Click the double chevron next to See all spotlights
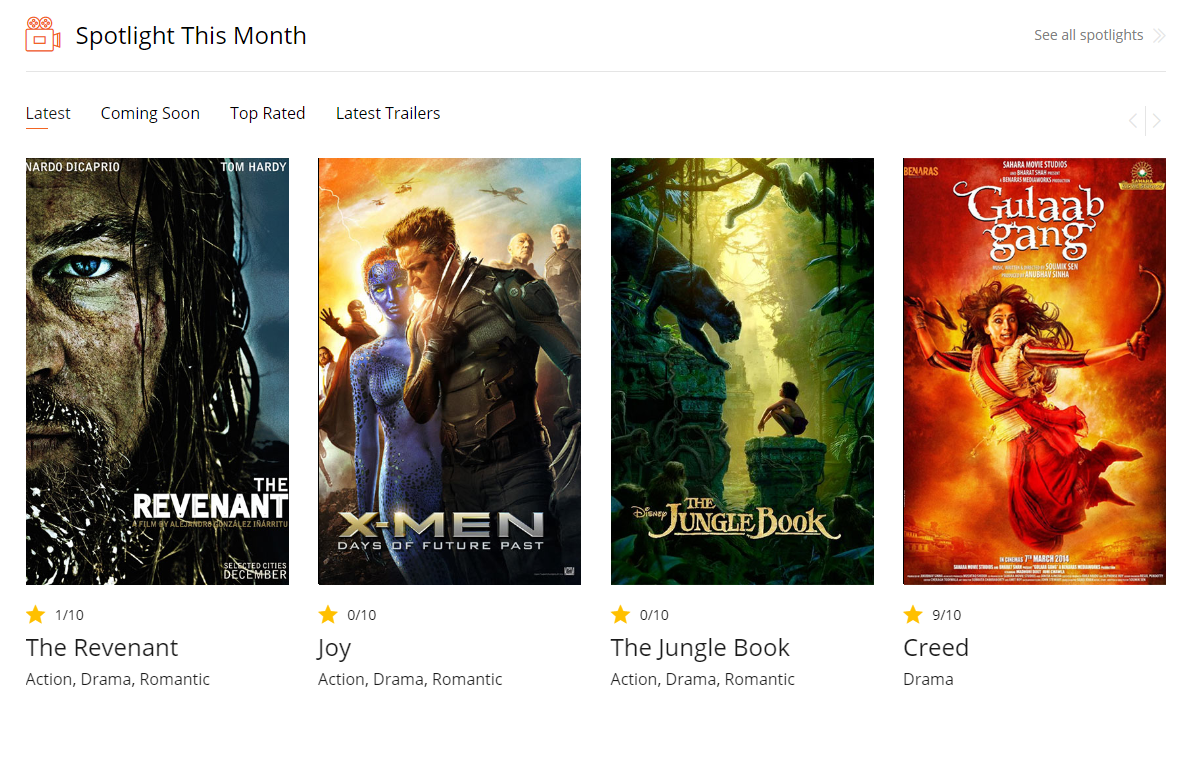1194x765 pixels. (1159, 35)
